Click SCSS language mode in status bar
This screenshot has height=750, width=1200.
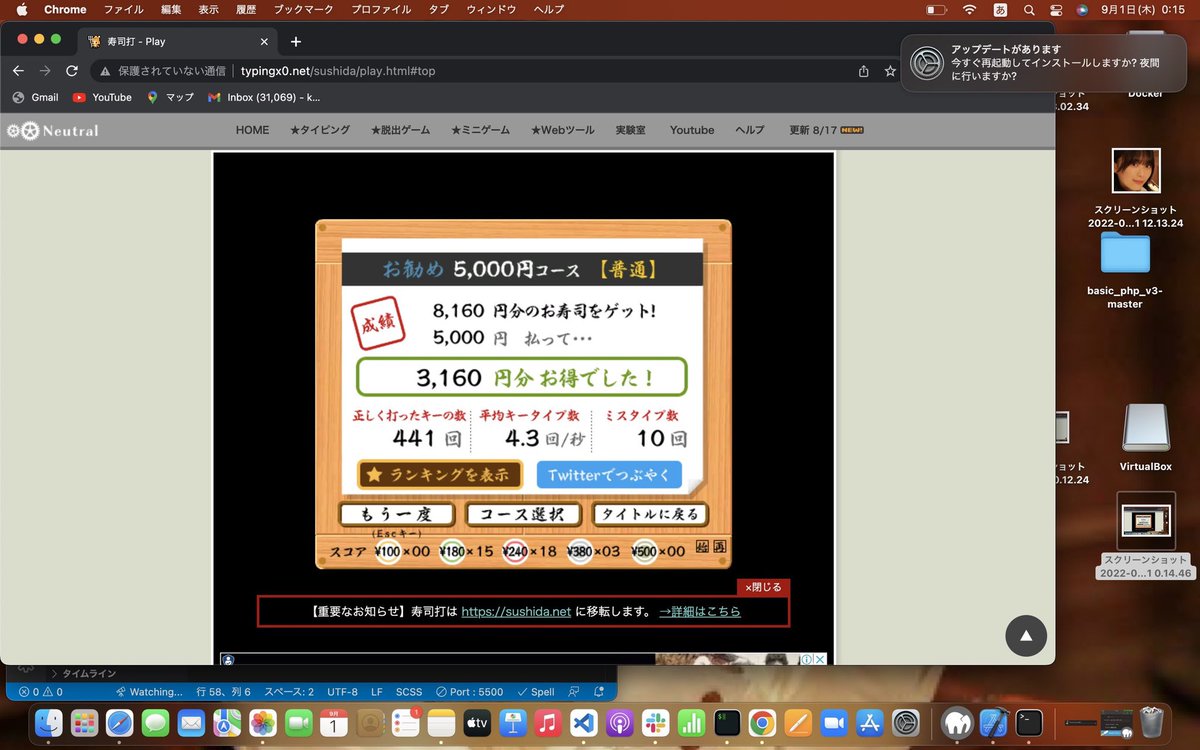point(409,692)
